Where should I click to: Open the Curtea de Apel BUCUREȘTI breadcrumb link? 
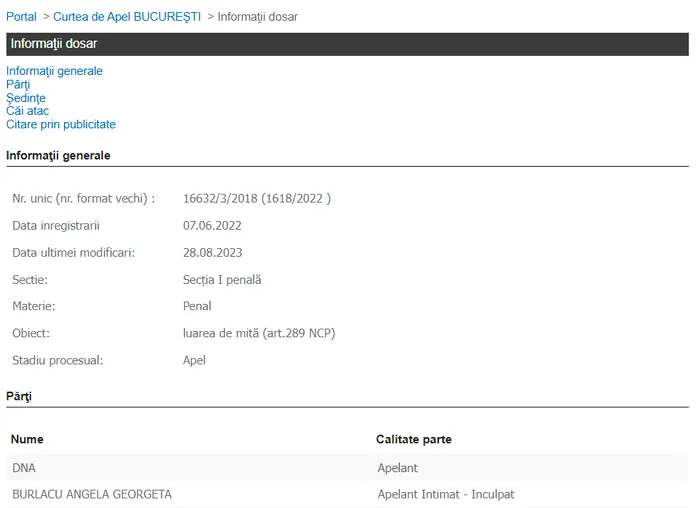[126, 17]
